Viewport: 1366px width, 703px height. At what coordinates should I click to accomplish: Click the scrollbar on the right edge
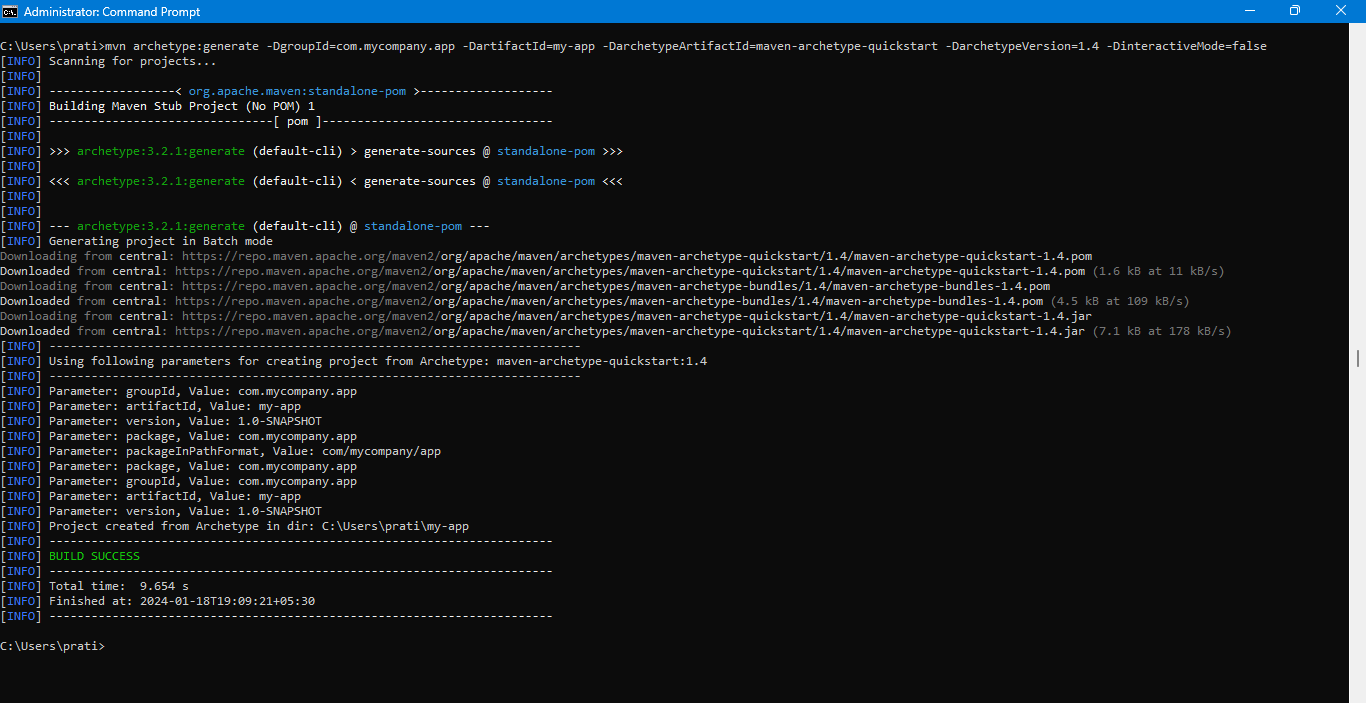pyautogui.click(x=1359, y=357)
